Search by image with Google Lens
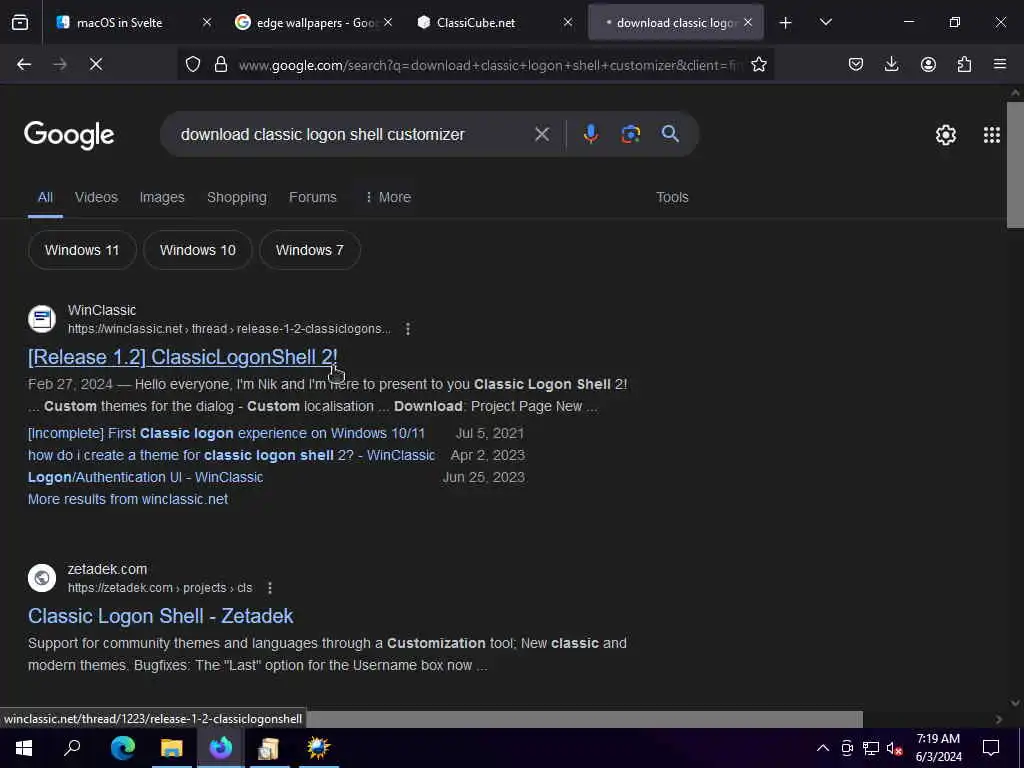Image resolution: width=1024 pixels, height=768 pixels. [630, 134]
